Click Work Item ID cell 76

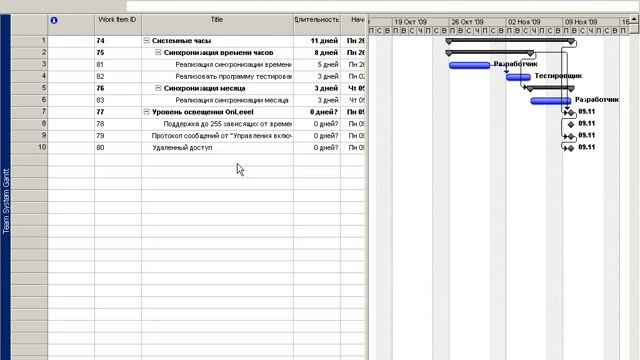(x=118, y=88)
